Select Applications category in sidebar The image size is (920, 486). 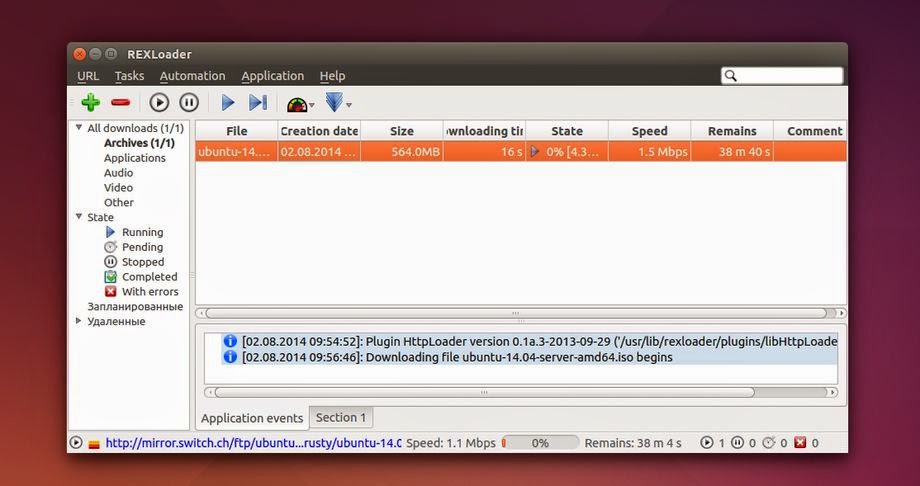coord(134,158)
